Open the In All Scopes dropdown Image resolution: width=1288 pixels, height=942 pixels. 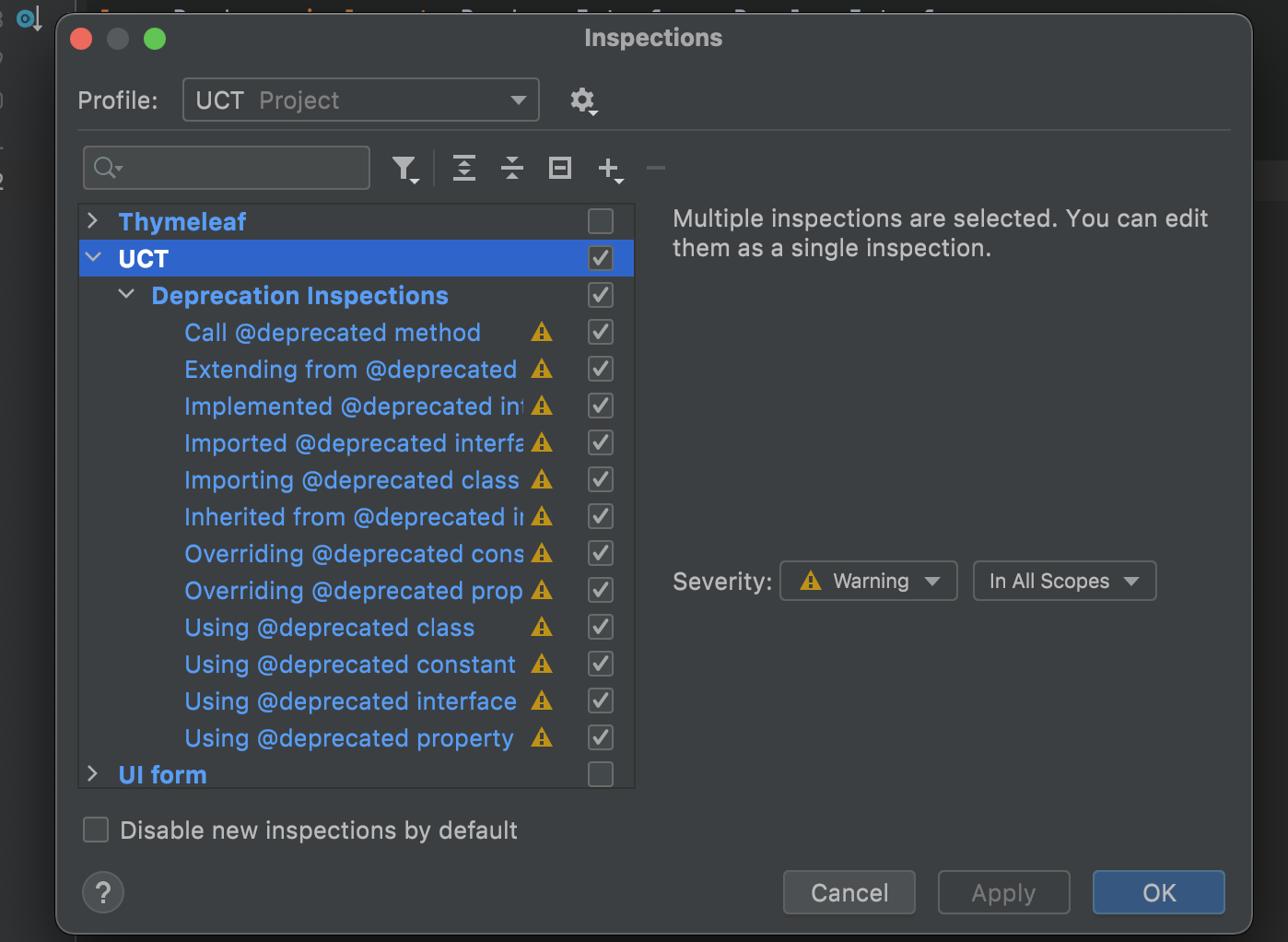click(x=1065, y=581)
